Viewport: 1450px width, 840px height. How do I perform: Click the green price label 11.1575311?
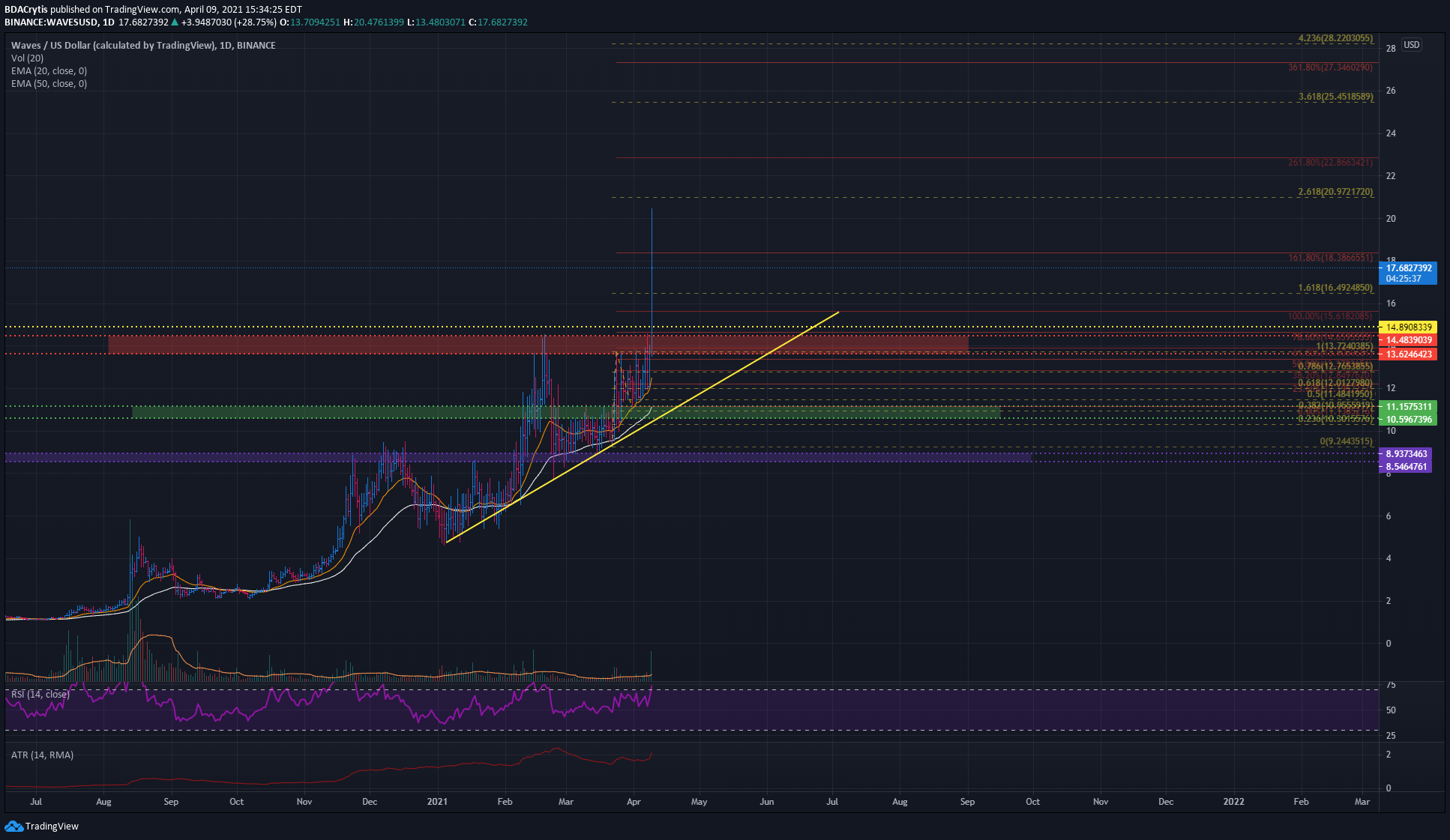click(1408, 406)
